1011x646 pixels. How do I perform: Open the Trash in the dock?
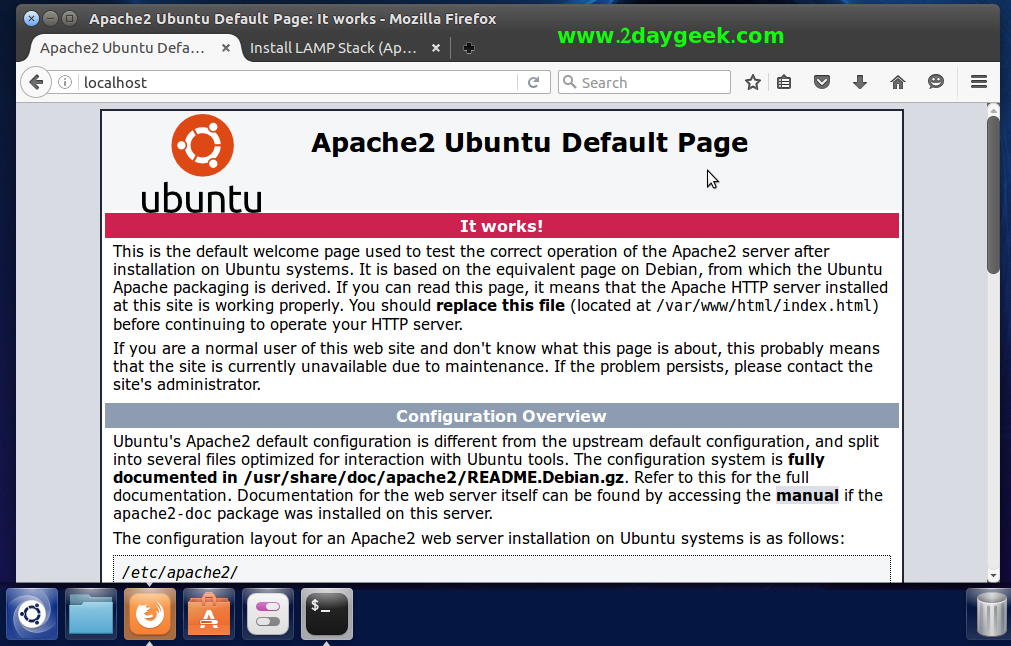990,614
